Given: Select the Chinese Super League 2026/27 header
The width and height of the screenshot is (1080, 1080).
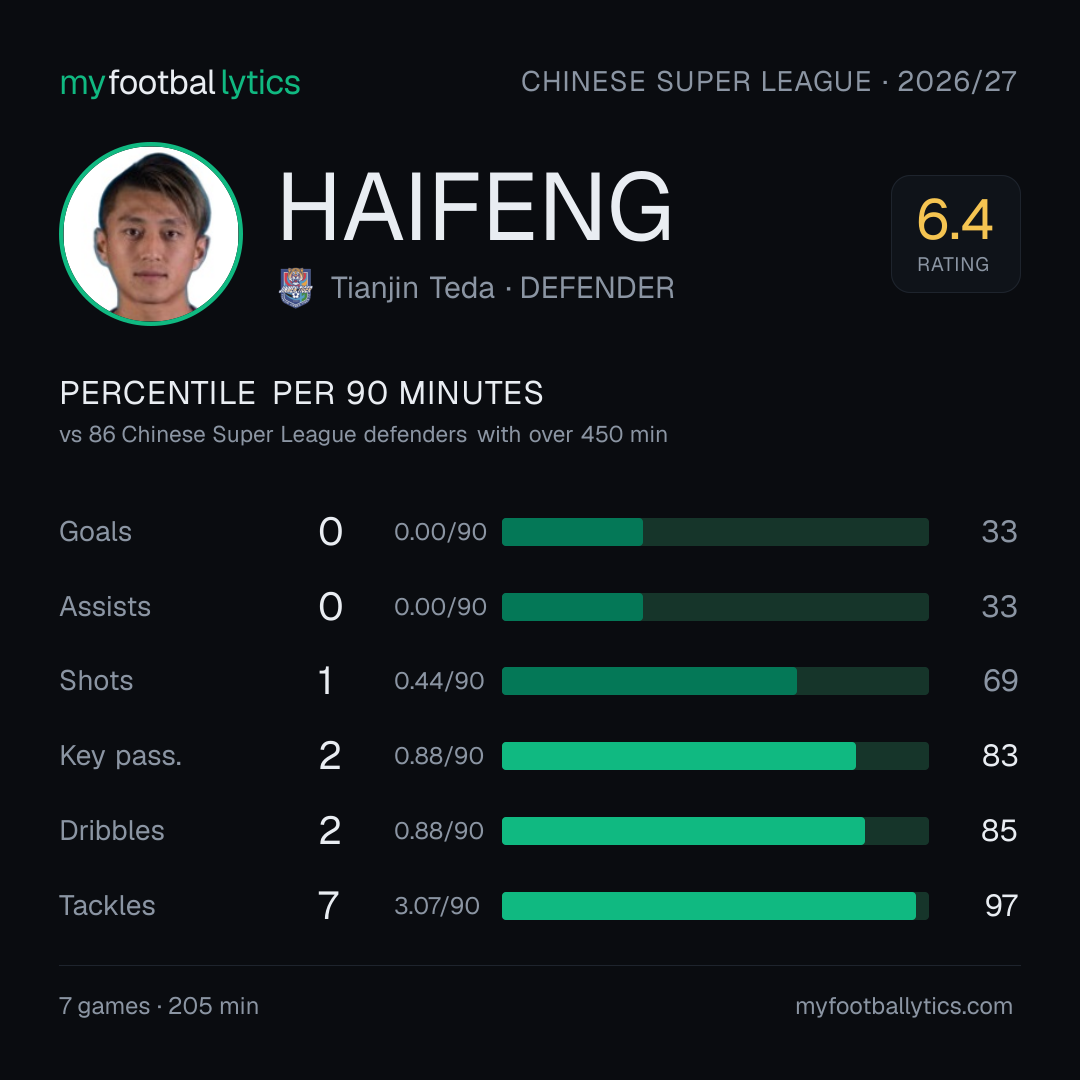Looking at the screenshot, I should tap(769, 81).
